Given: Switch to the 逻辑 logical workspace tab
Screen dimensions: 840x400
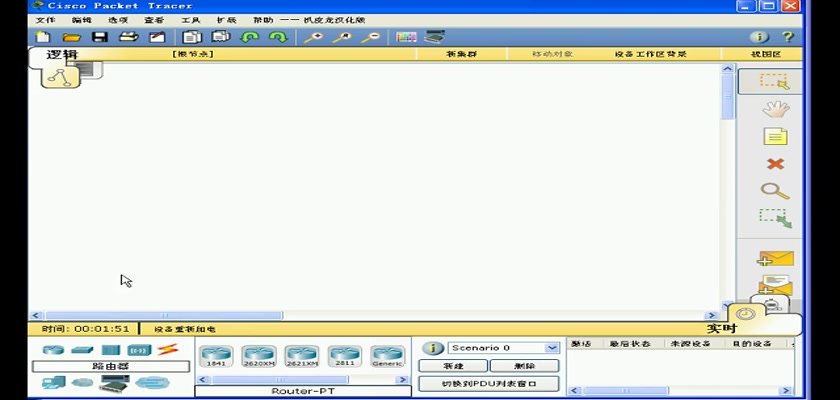Looking at the screenshot, I should tap(61, 54).
